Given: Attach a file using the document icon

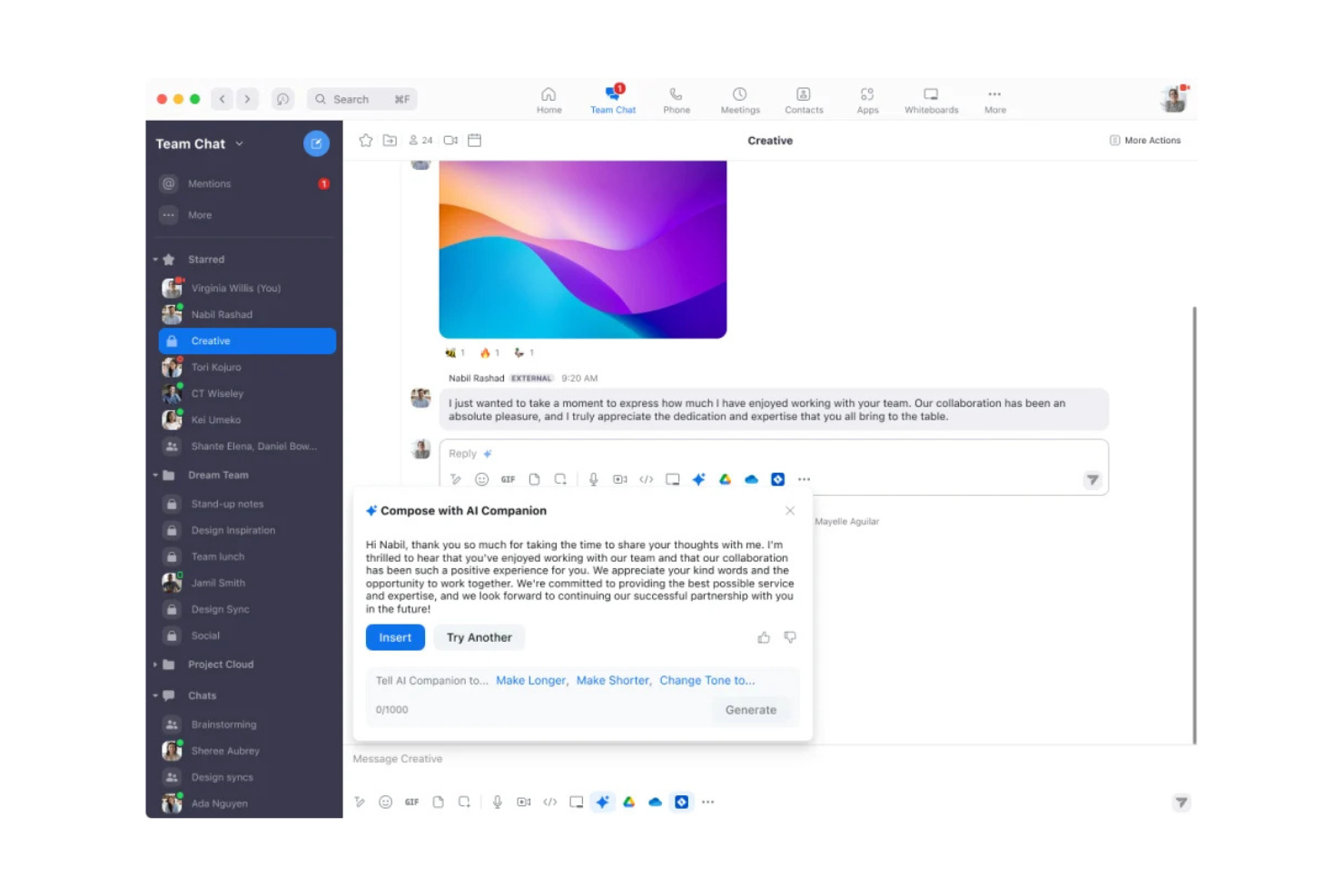Looking at the screenshot, I should tap(535, 478).
